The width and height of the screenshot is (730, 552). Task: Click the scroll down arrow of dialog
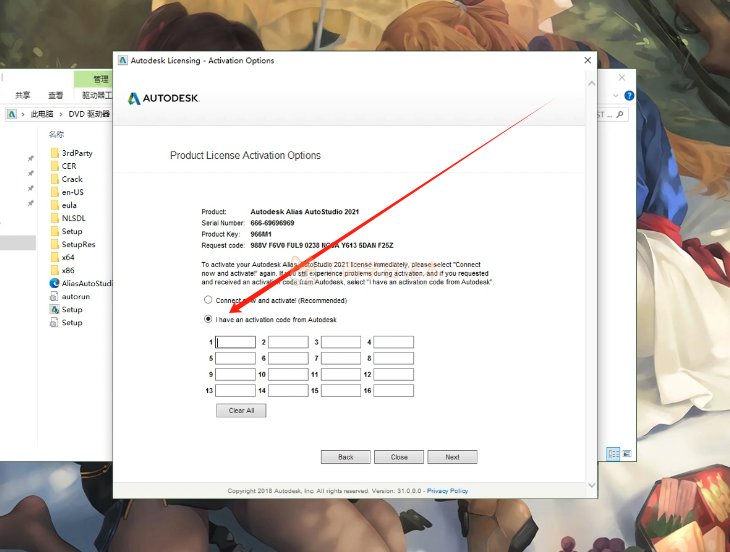point(592,485)
